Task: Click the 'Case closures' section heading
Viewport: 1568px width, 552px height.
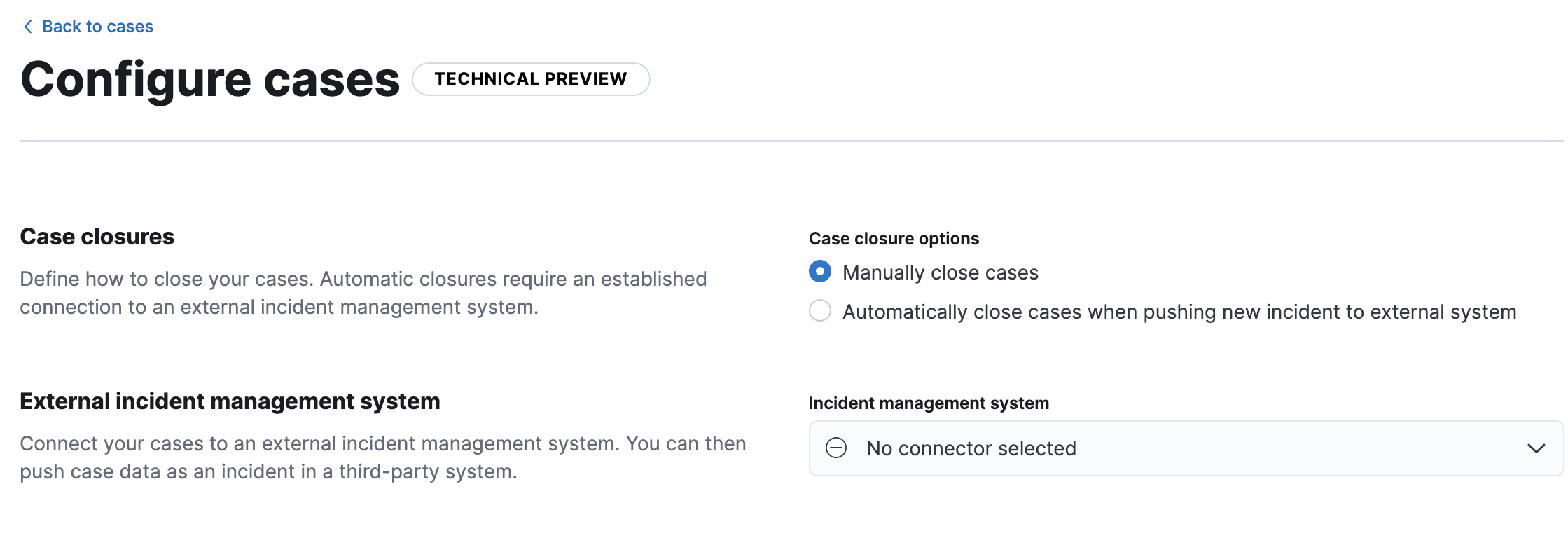Action: pyautogui.click(x=97, y=237)
